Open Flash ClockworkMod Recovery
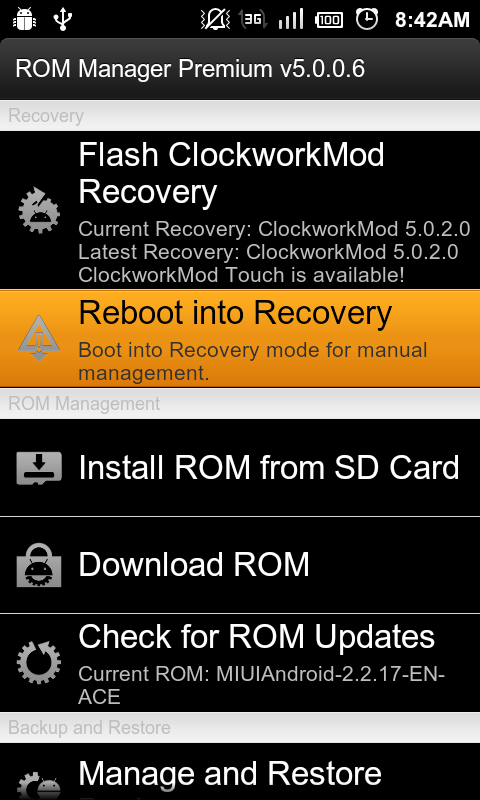The image size is (480, 800). (x=240, y=210)
